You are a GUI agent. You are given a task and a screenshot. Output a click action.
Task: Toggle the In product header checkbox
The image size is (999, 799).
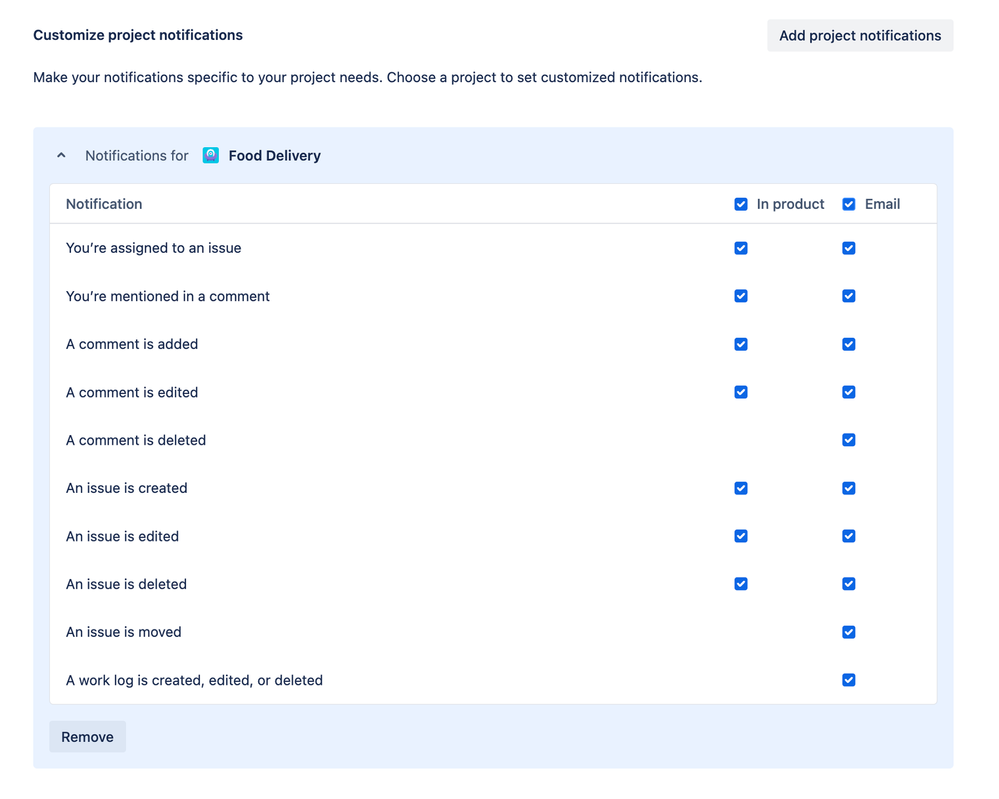741,204
